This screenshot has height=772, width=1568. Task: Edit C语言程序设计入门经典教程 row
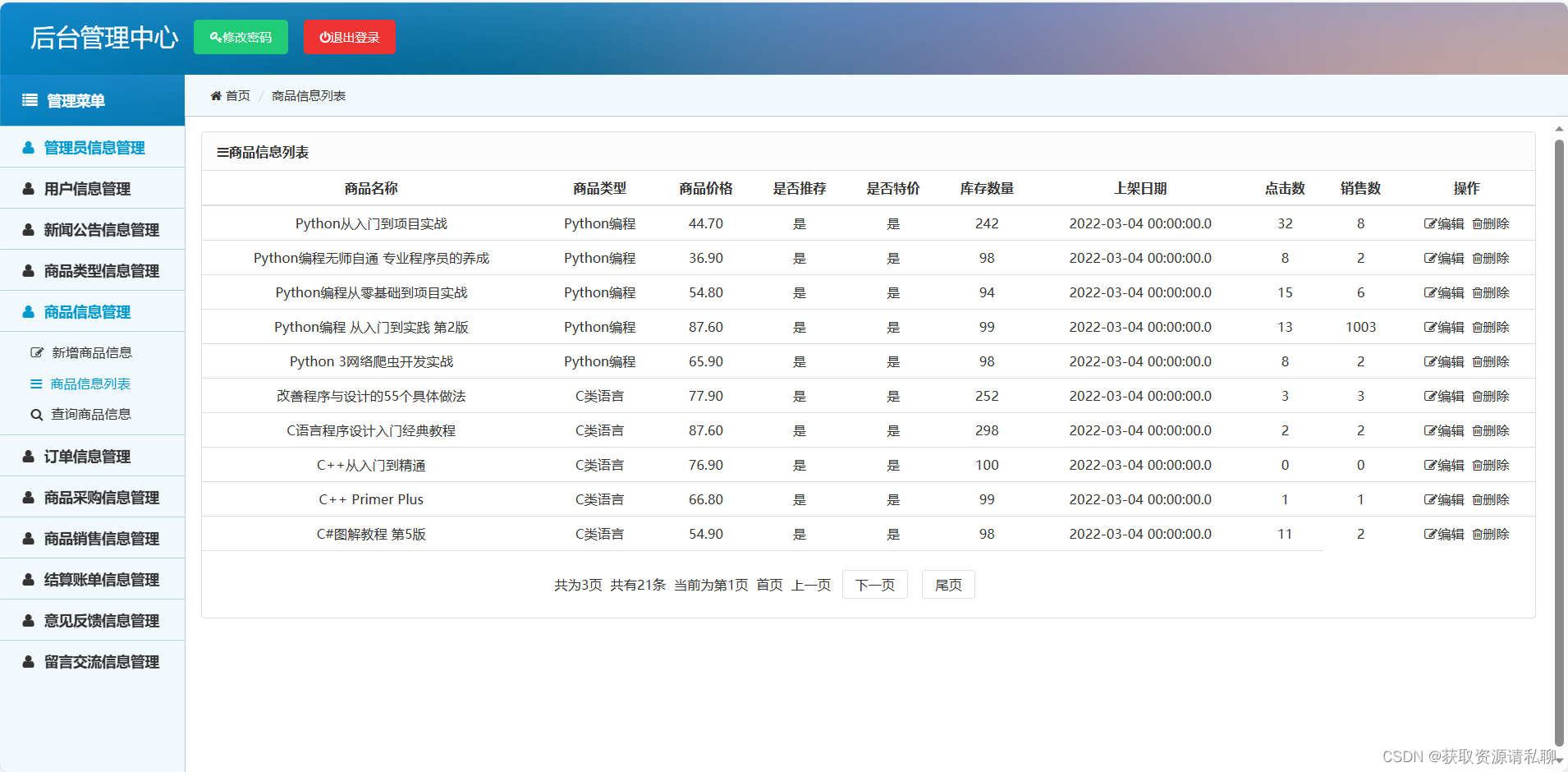pos(1444,430)
